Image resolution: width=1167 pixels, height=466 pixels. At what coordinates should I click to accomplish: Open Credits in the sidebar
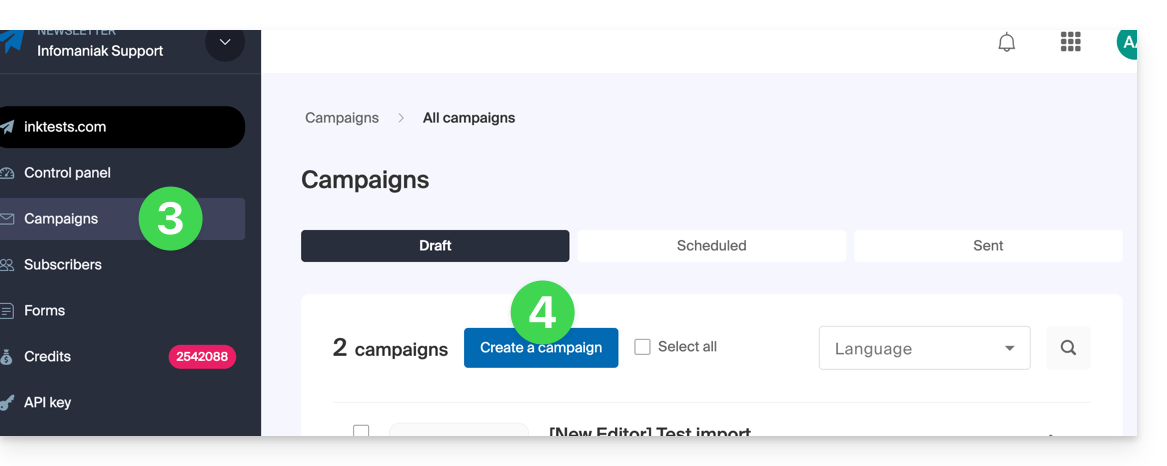[x=47, y=357]
